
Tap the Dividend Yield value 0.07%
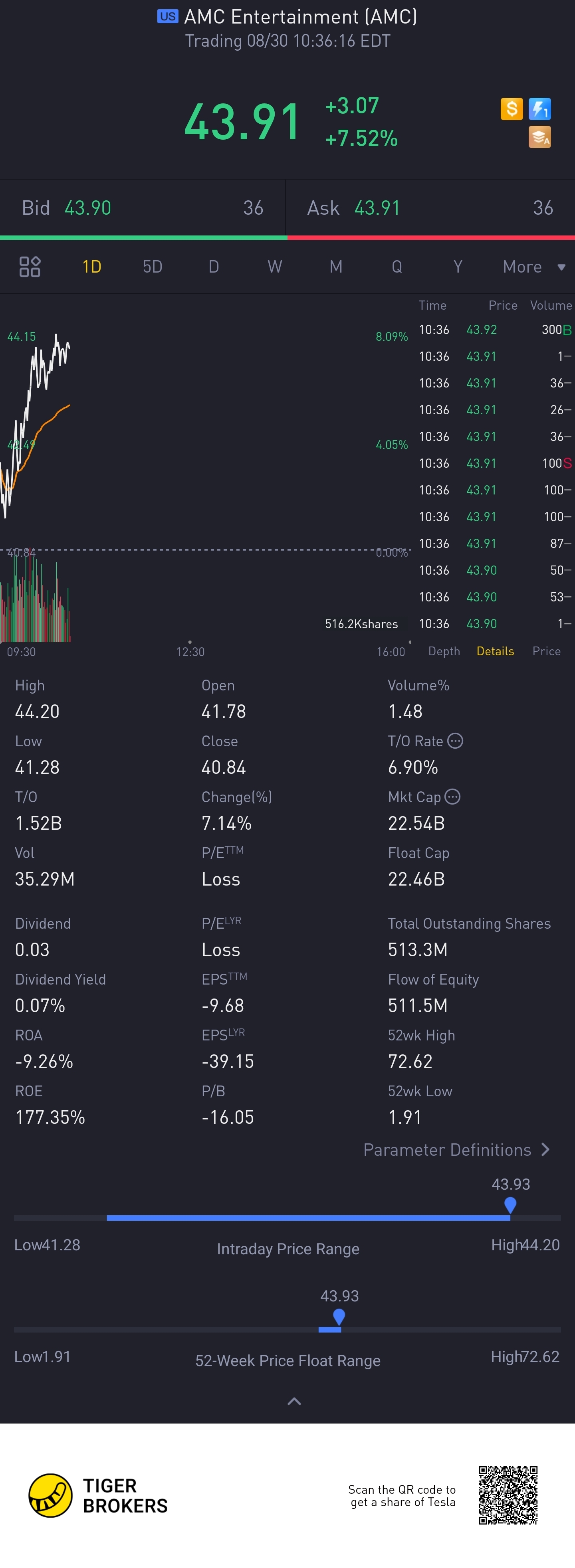point(40,1006)
